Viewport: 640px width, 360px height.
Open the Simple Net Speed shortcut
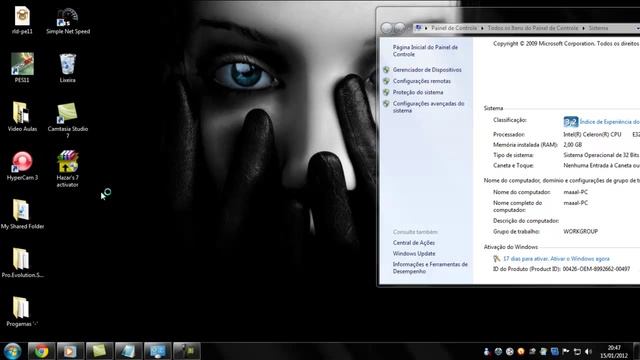68,20
